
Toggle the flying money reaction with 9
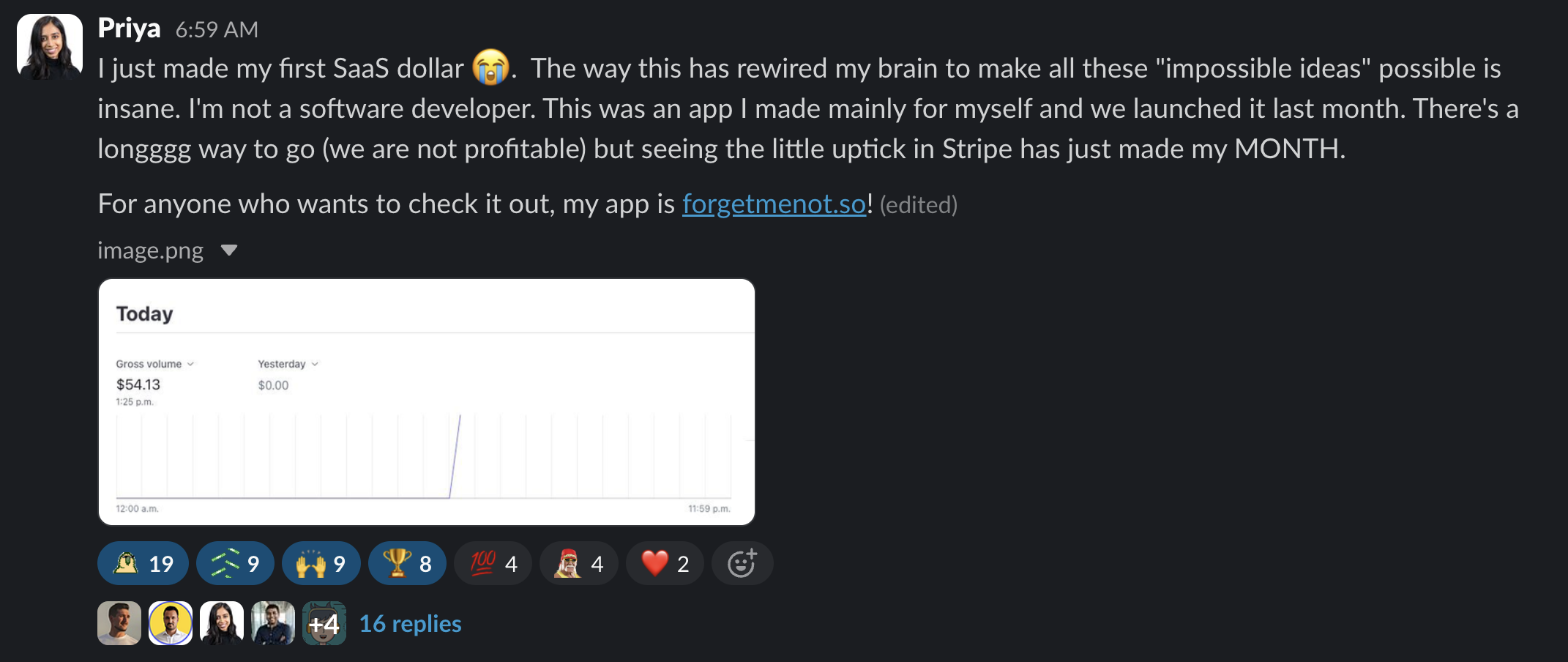(x=235, y=563)
